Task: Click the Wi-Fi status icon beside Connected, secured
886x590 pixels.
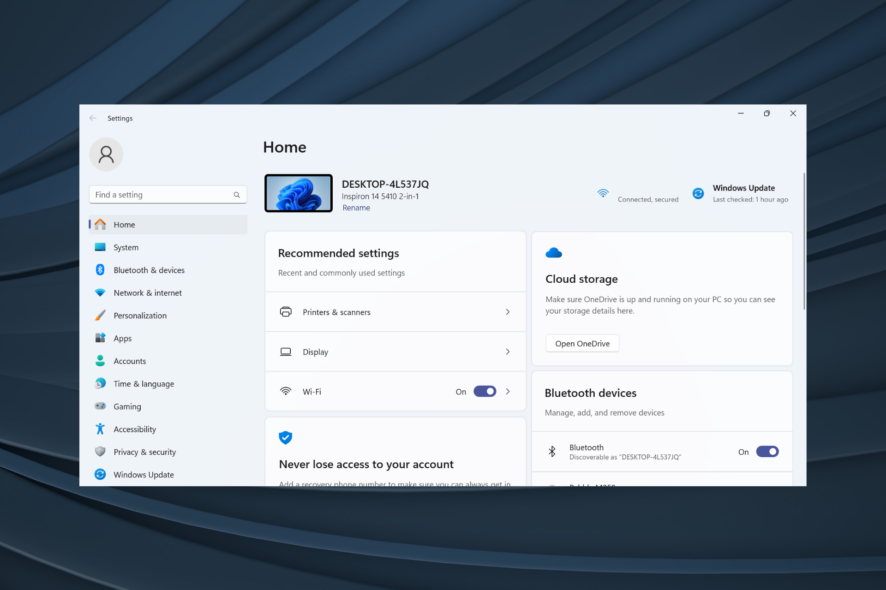Action: tap(603, 193)
